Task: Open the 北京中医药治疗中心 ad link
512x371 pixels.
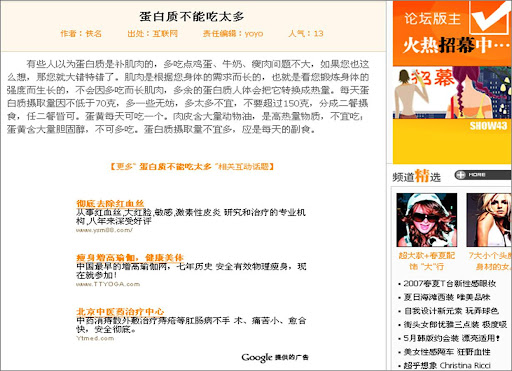Action: click(120, 311)
